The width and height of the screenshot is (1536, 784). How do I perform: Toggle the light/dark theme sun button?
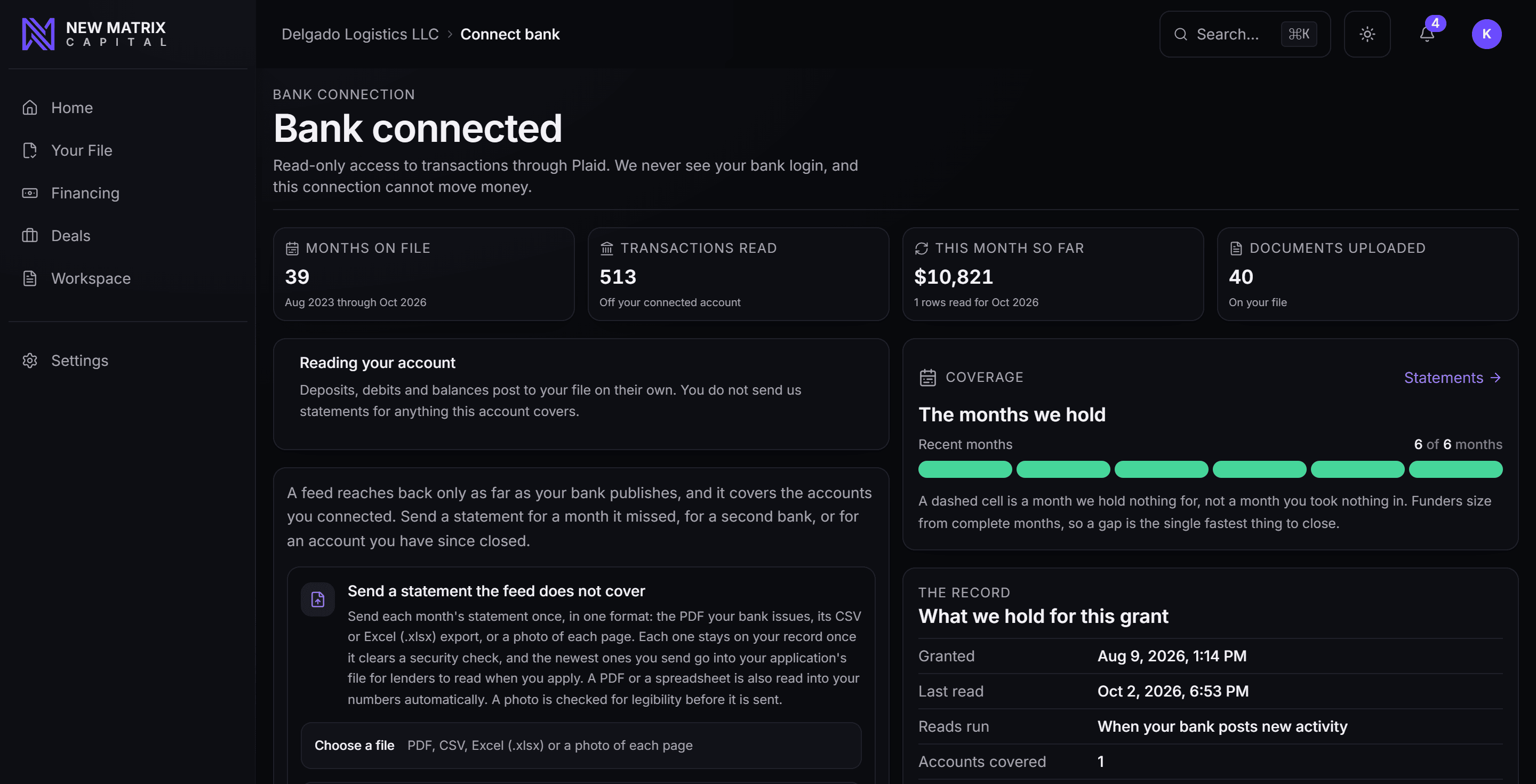click(x=1366, y=34)
